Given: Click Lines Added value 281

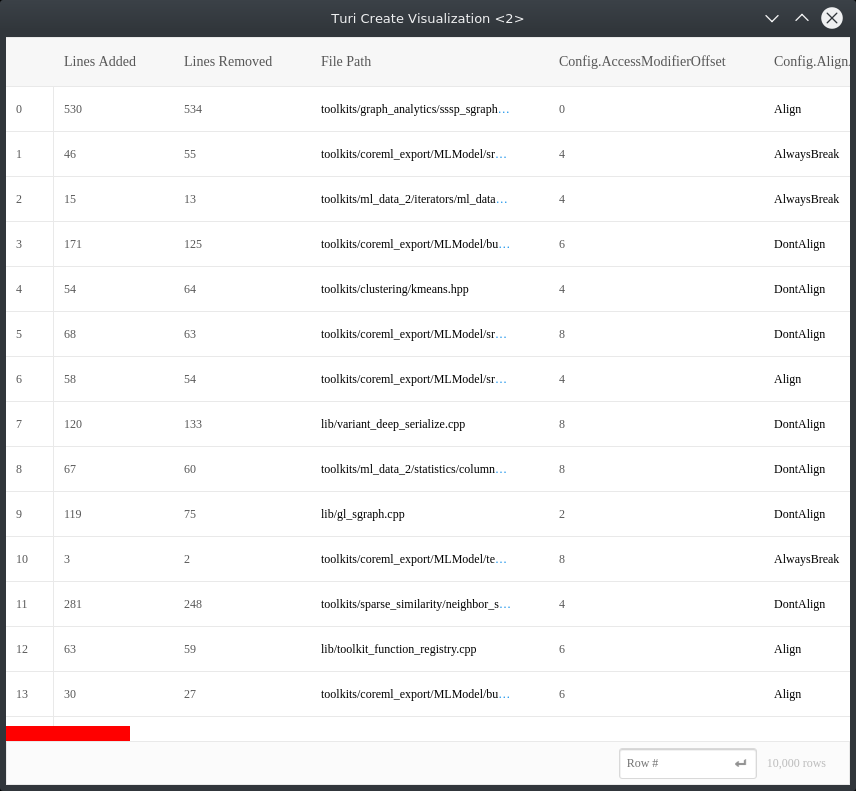Looking at the screenshot, I should click(73, 604).
